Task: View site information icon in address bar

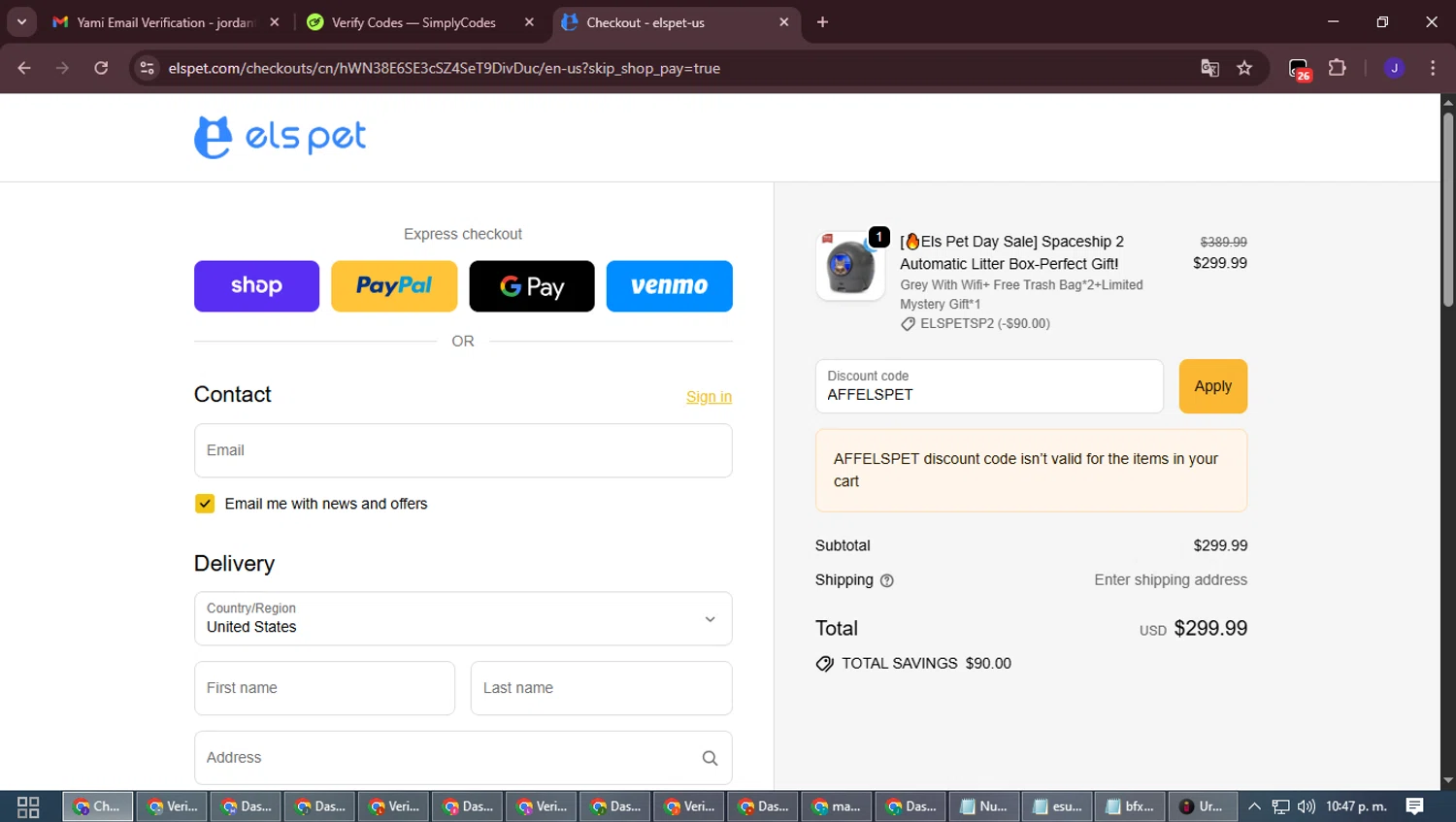Action: coord(147,68)
